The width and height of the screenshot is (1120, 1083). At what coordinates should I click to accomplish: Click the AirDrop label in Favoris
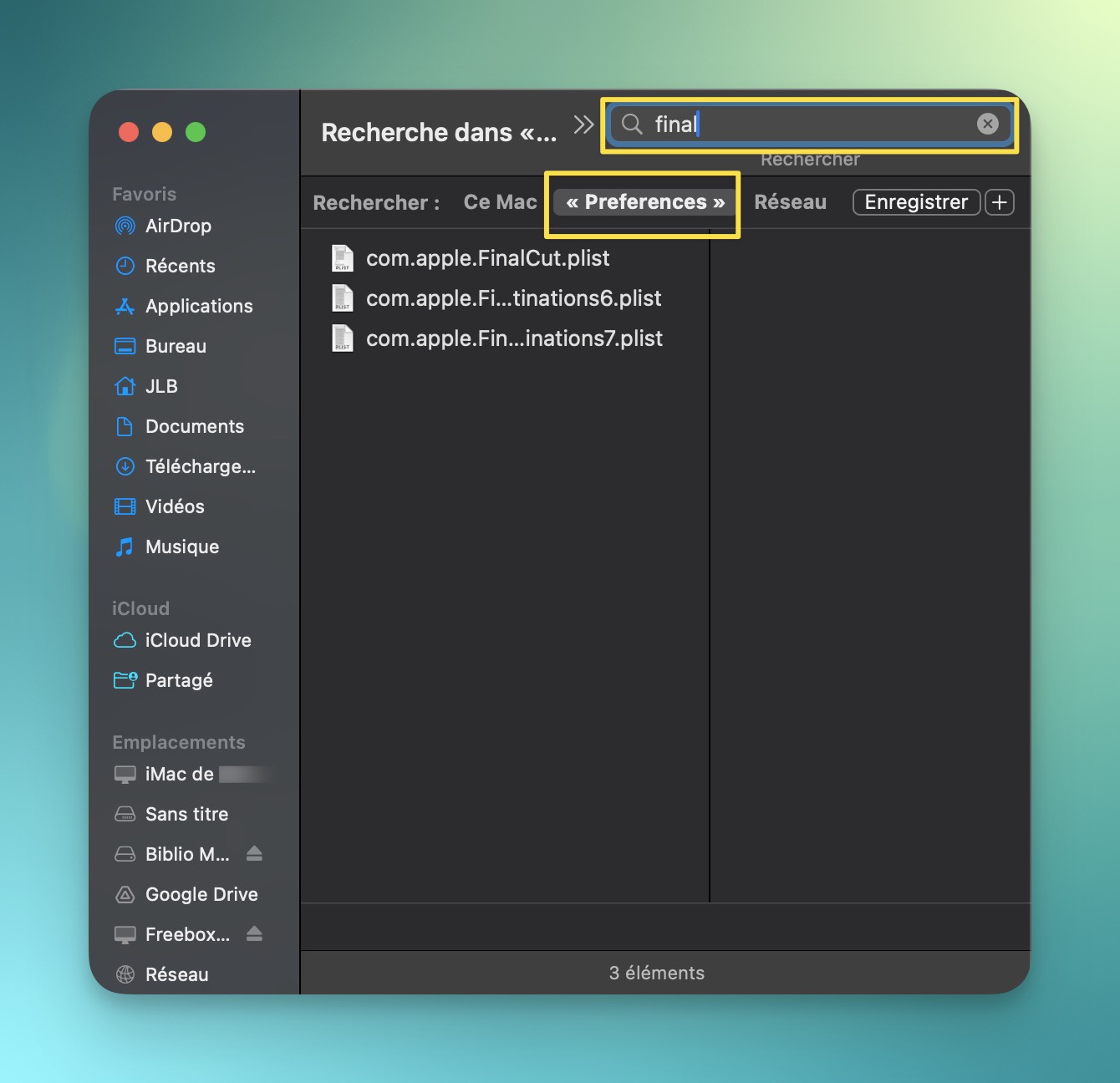[x=178, y=226]
